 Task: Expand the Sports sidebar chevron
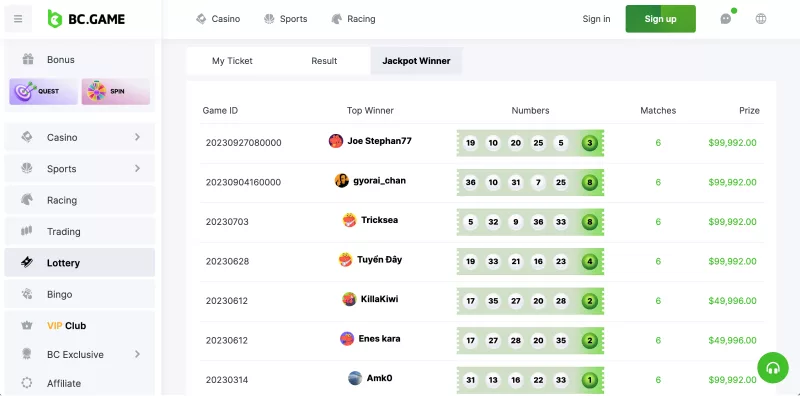[137, 168]
